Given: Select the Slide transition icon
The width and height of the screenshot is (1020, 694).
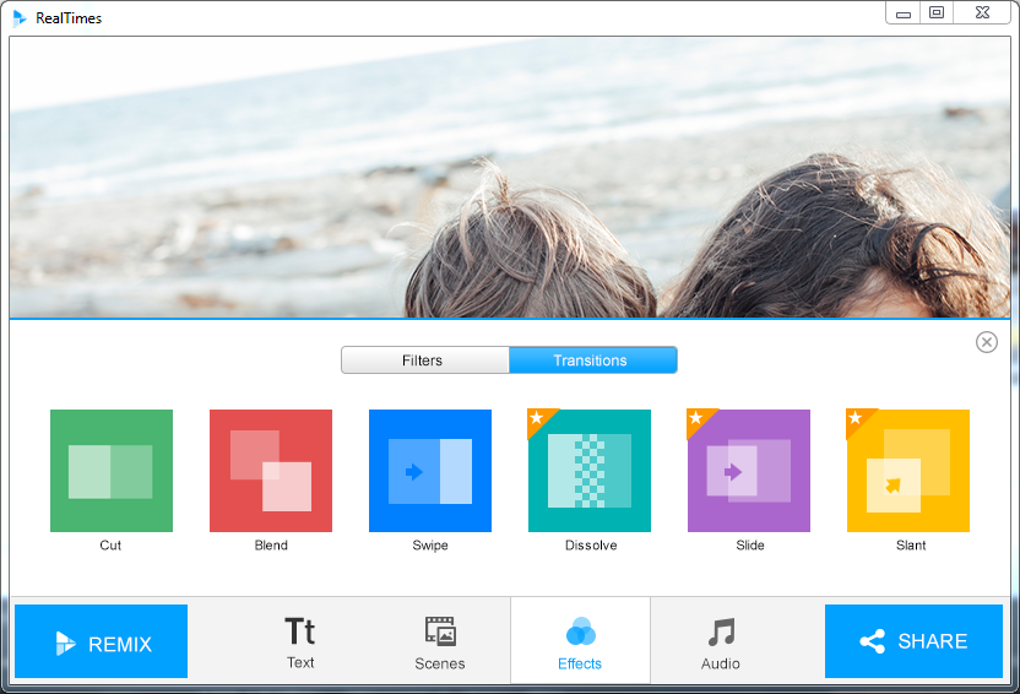Looking at the screenshot, I should tap(749, 470).
